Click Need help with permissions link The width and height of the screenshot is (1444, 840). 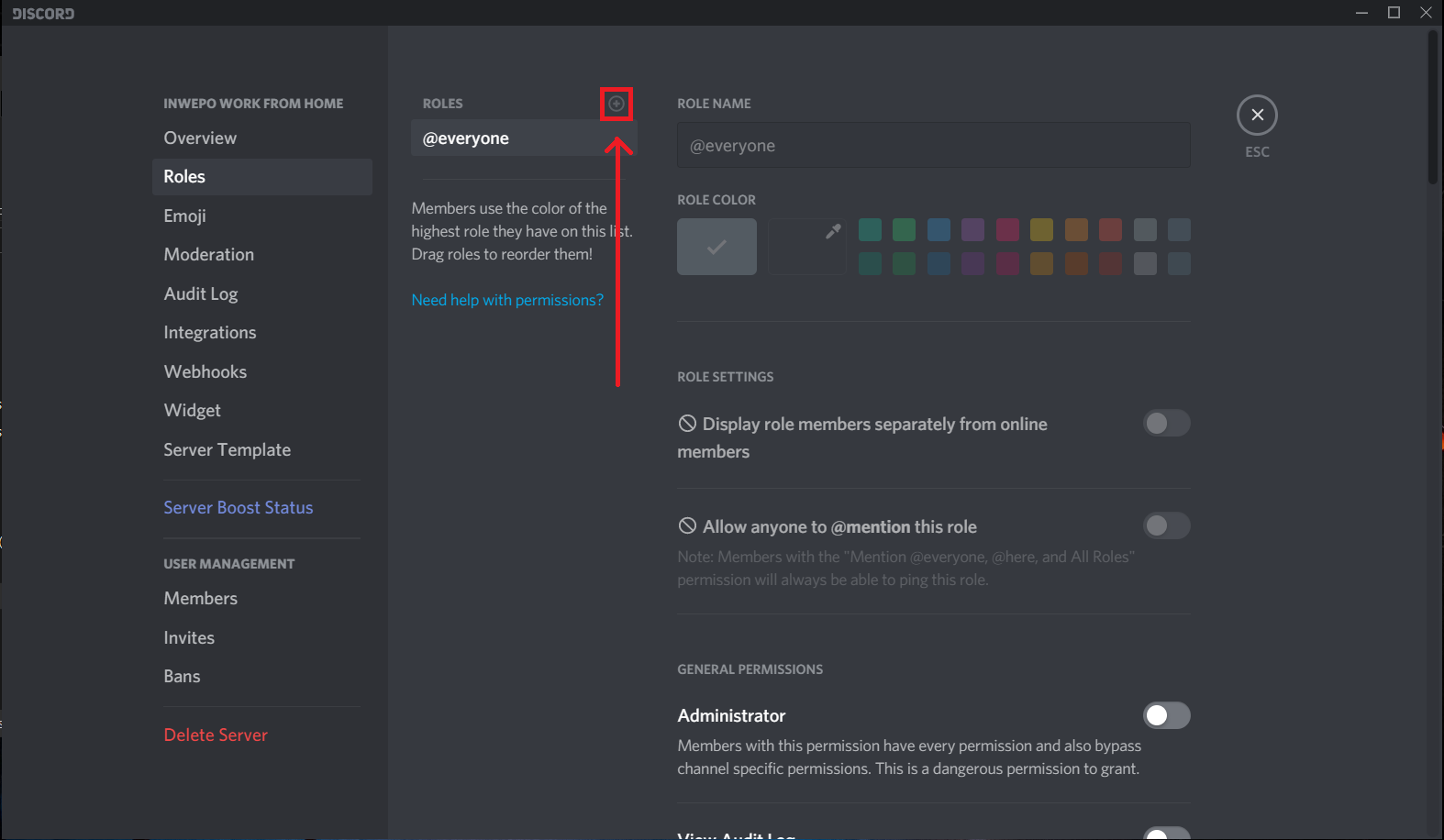[507, 300]
